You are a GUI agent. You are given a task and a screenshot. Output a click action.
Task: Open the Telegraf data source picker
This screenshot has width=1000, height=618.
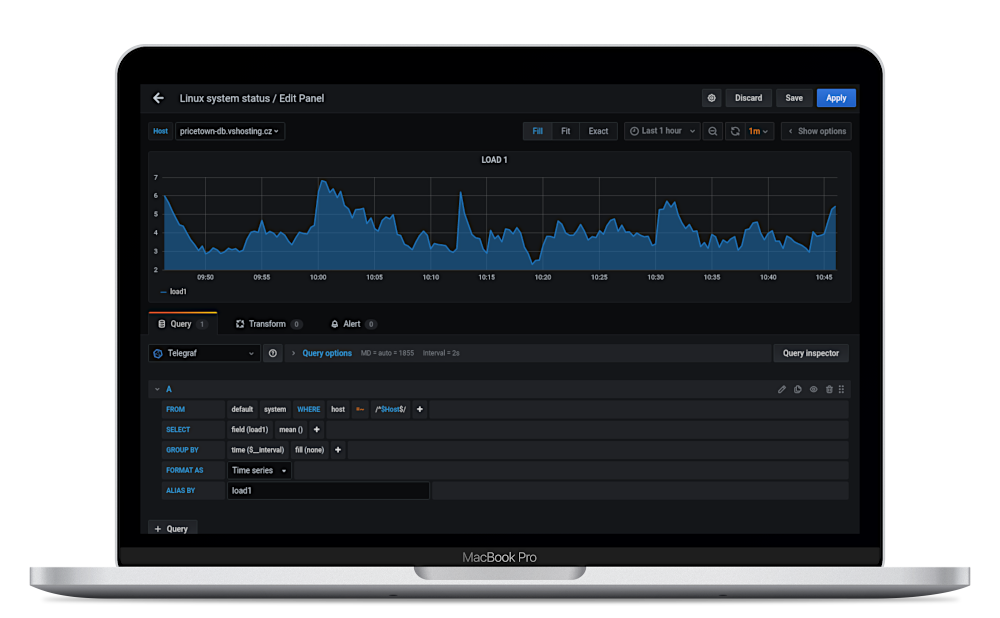pyautogui.click(x=204, y=353)
